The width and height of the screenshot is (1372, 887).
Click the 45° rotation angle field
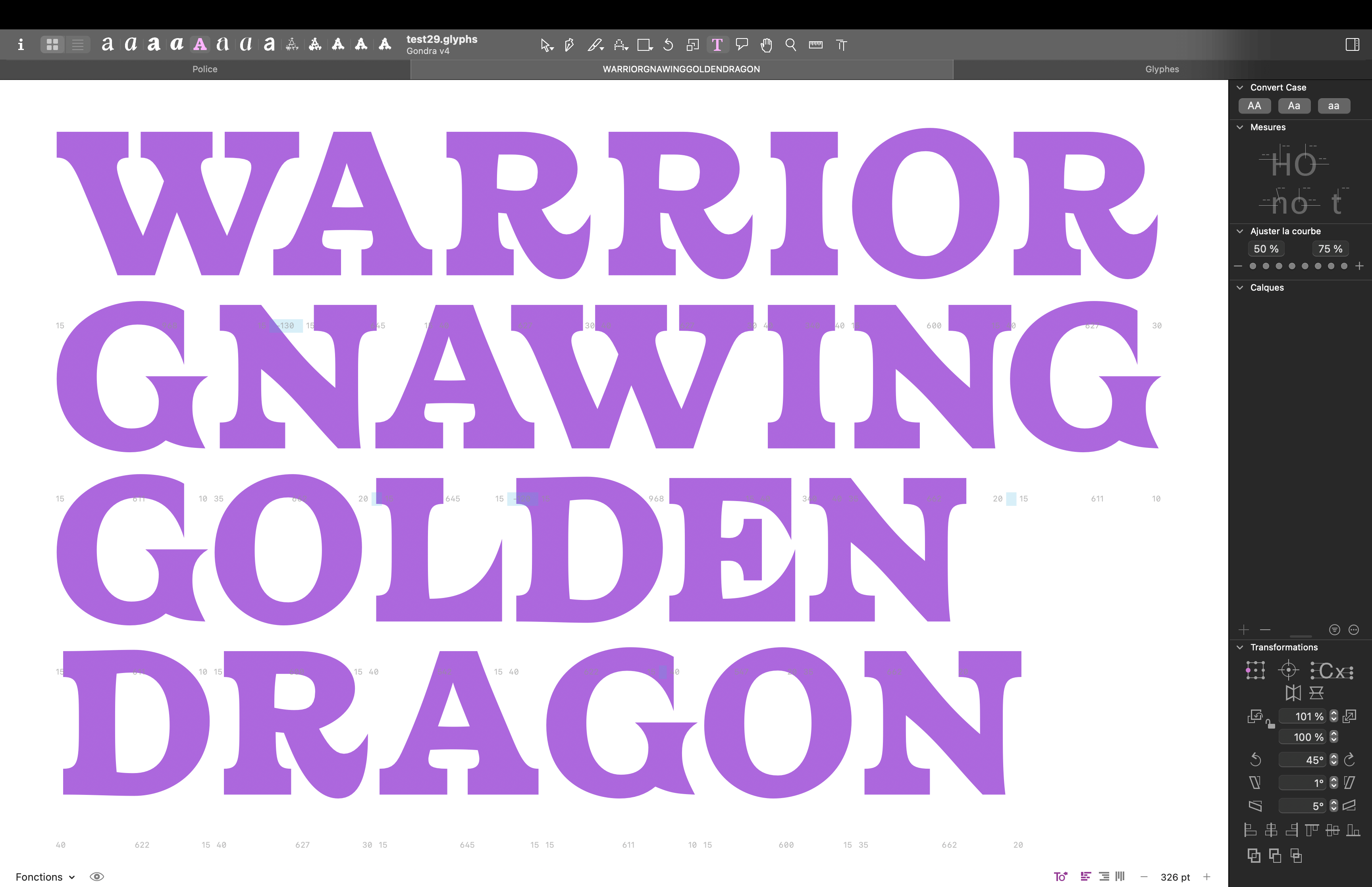(1303, 760)
